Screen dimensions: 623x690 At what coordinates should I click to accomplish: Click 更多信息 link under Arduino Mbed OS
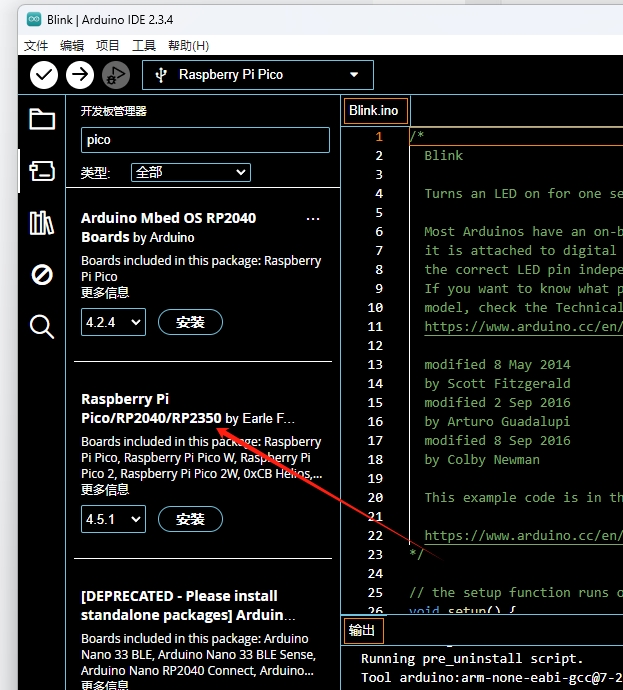(105, 293)
